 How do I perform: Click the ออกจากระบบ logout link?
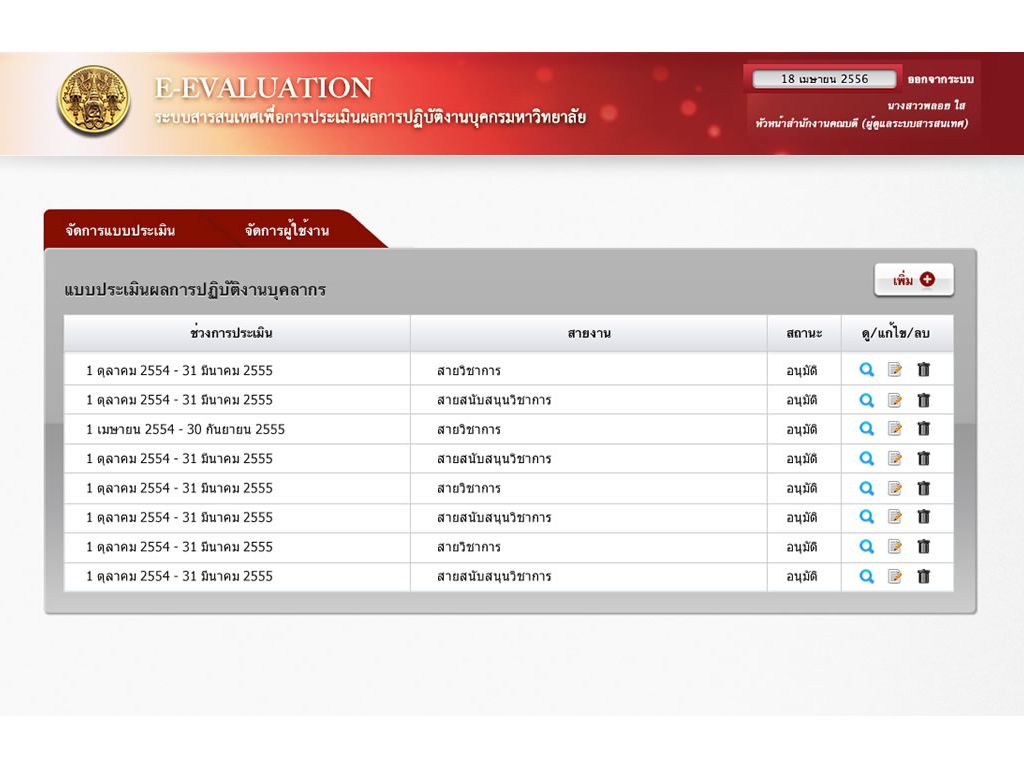[x=940, y=79]
